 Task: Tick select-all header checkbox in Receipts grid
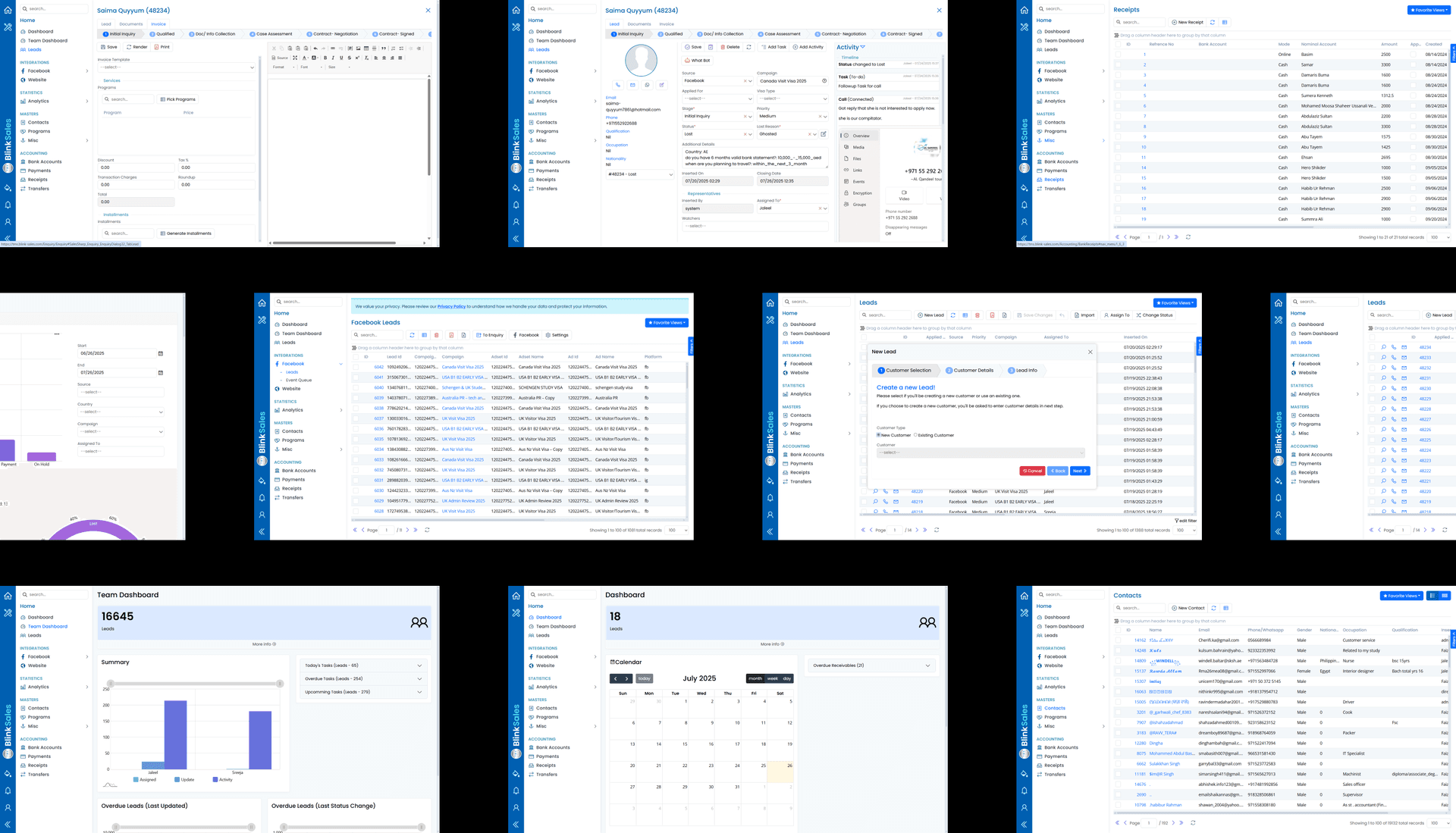pyautogui.click(x=1118, y=44)
